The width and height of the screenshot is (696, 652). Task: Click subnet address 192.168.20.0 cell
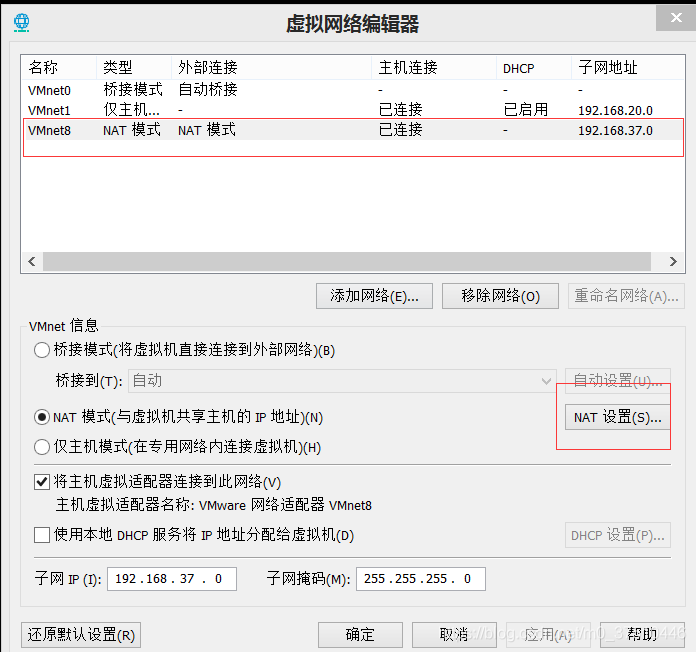pyautogui.click(x=615, y=110)
